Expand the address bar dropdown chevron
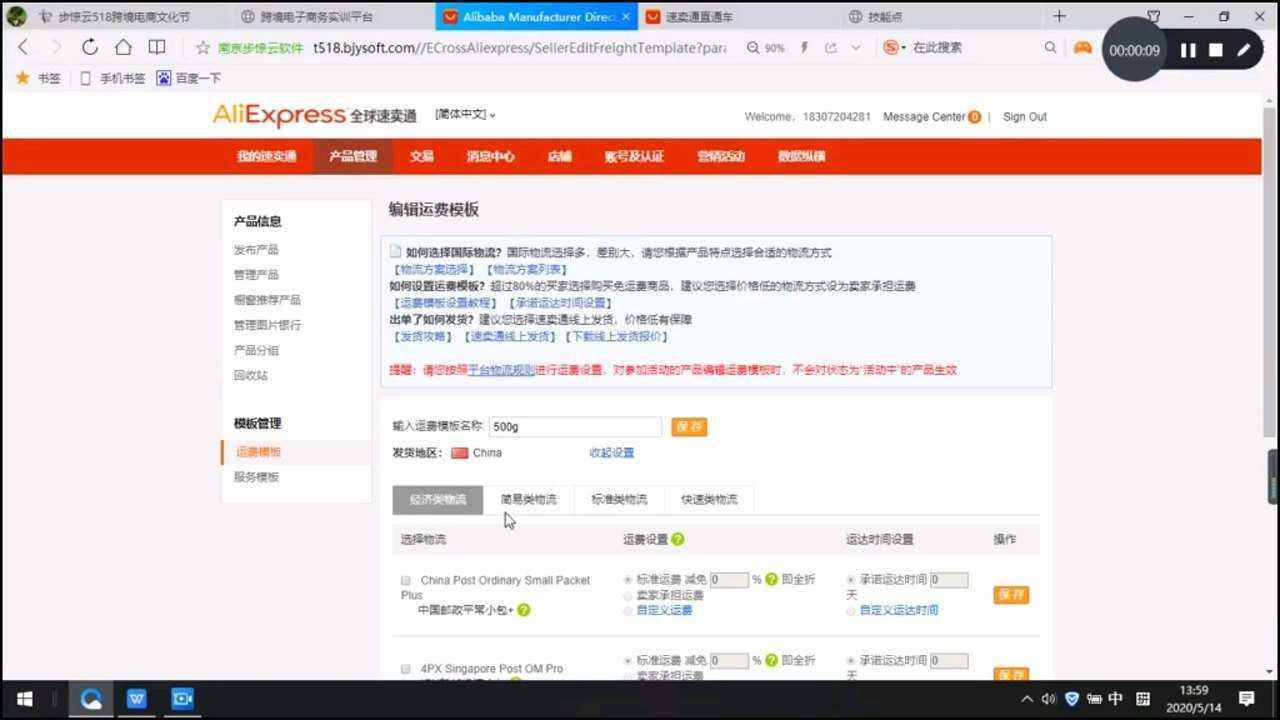The width and height of the screenshot is (1280, 720). point(856,48)
